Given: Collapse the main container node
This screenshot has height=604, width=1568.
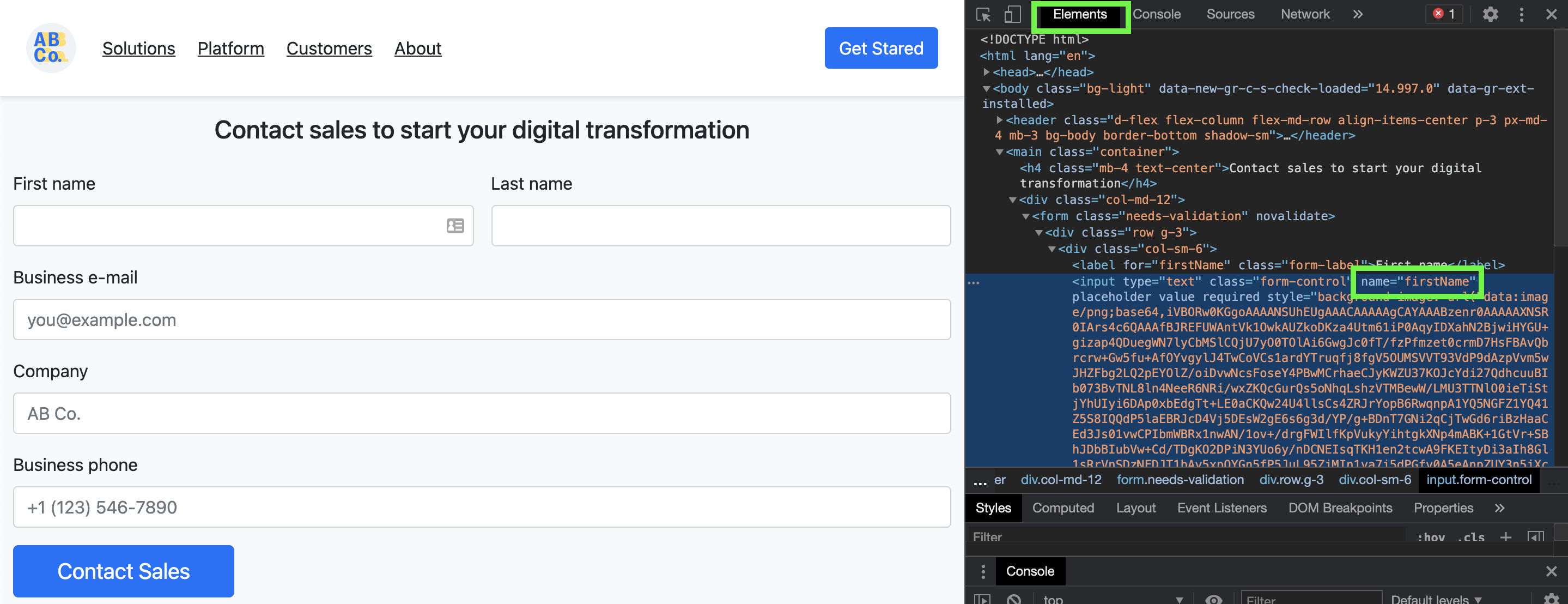Looking at the screenshot, I should [999, 152].
